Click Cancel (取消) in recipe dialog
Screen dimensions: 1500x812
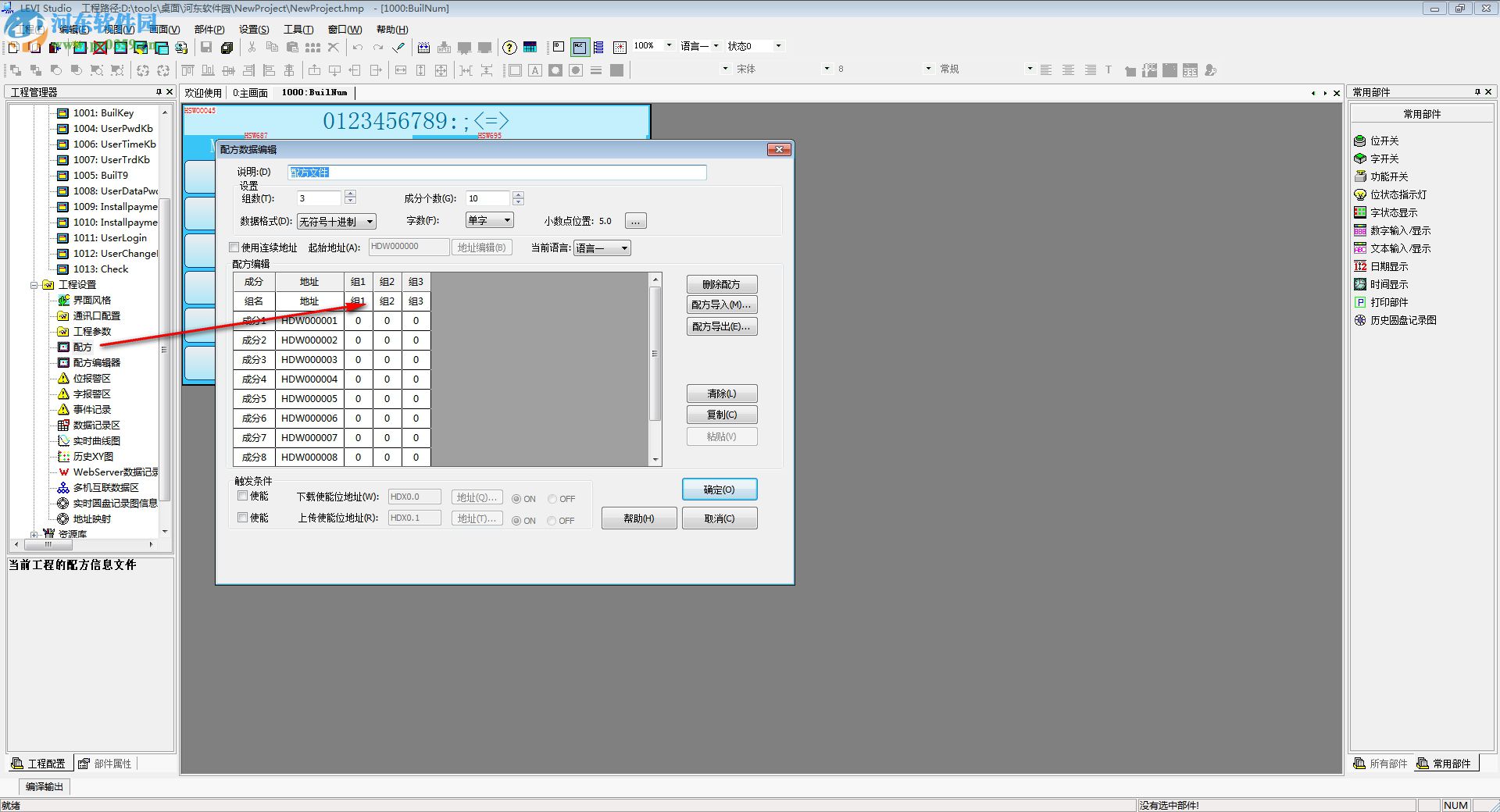click(719, 518)
